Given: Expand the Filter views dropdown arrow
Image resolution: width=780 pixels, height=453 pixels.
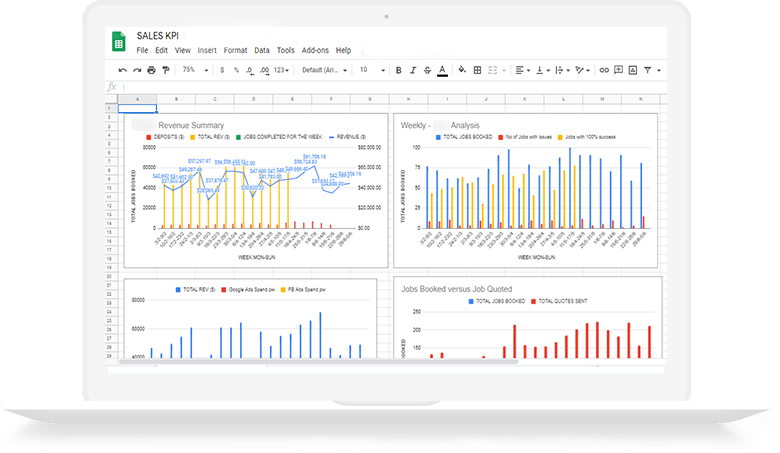Looking at the screenshot, I should 659,71.
